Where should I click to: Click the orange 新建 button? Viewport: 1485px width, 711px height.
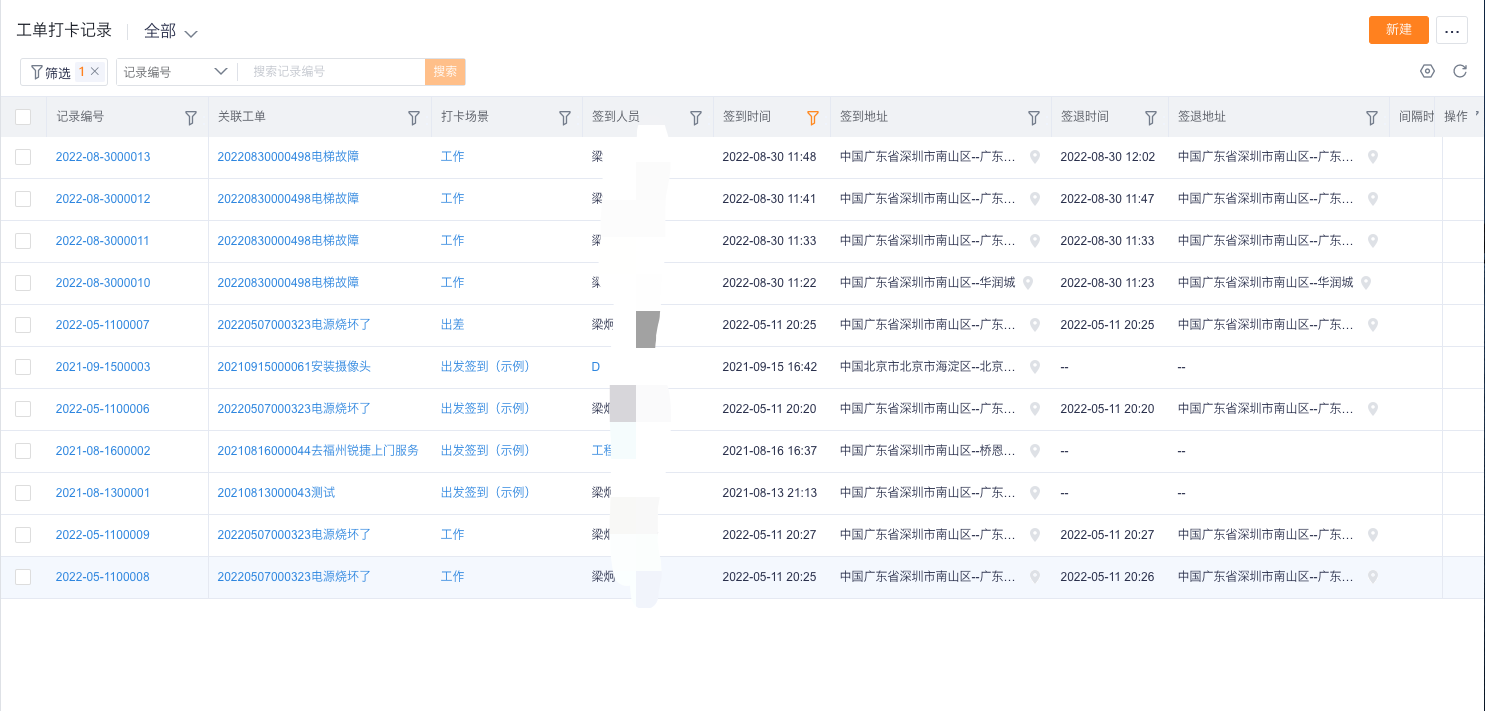click(x=1399, y=30)
